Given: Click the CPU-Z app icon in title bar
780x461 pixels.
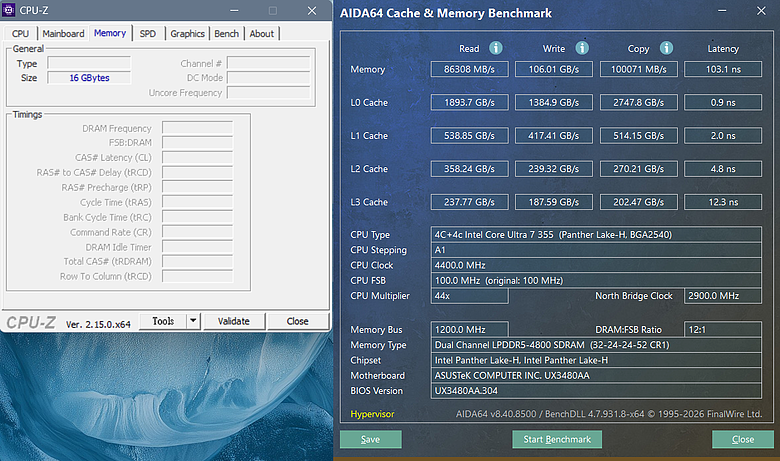Looking at the screenshot, I should (x=8, y=10).
